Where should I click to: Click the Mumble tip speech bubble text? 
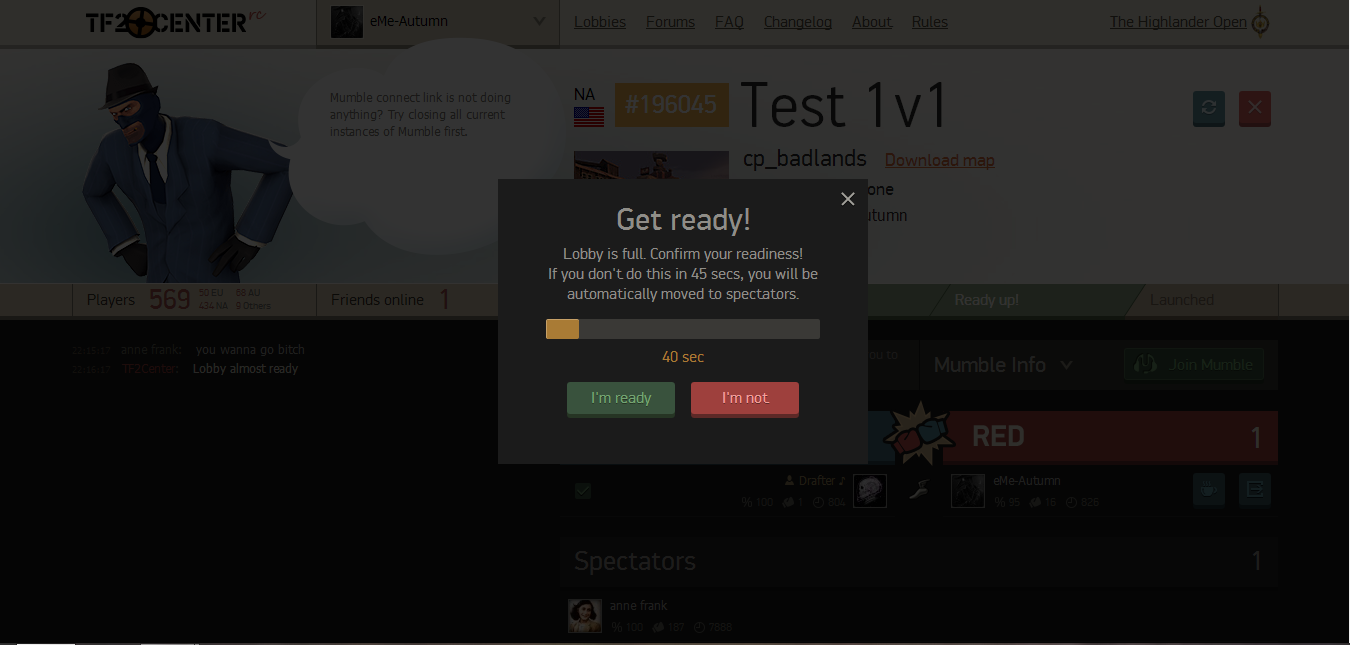[x=420, y=115]
